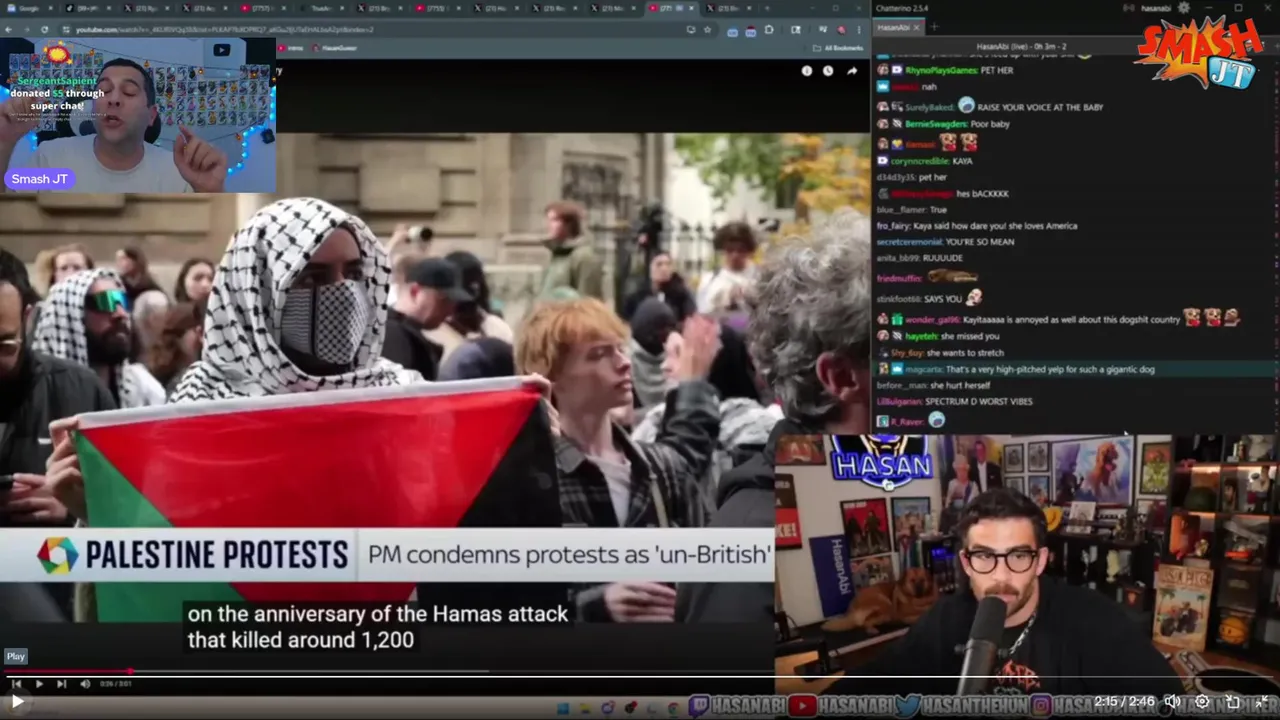The image size is (1280, 720).
Task: Click the share arrow icon above the video
Action: coord(852,71)
